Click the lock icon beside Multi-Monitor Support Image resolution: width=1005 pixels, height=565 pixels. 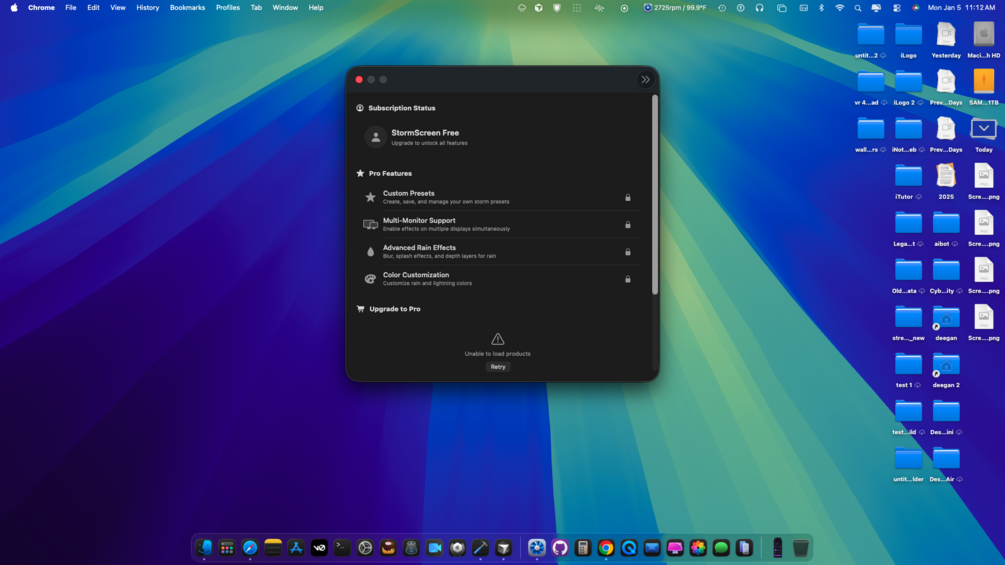point(627,225)
